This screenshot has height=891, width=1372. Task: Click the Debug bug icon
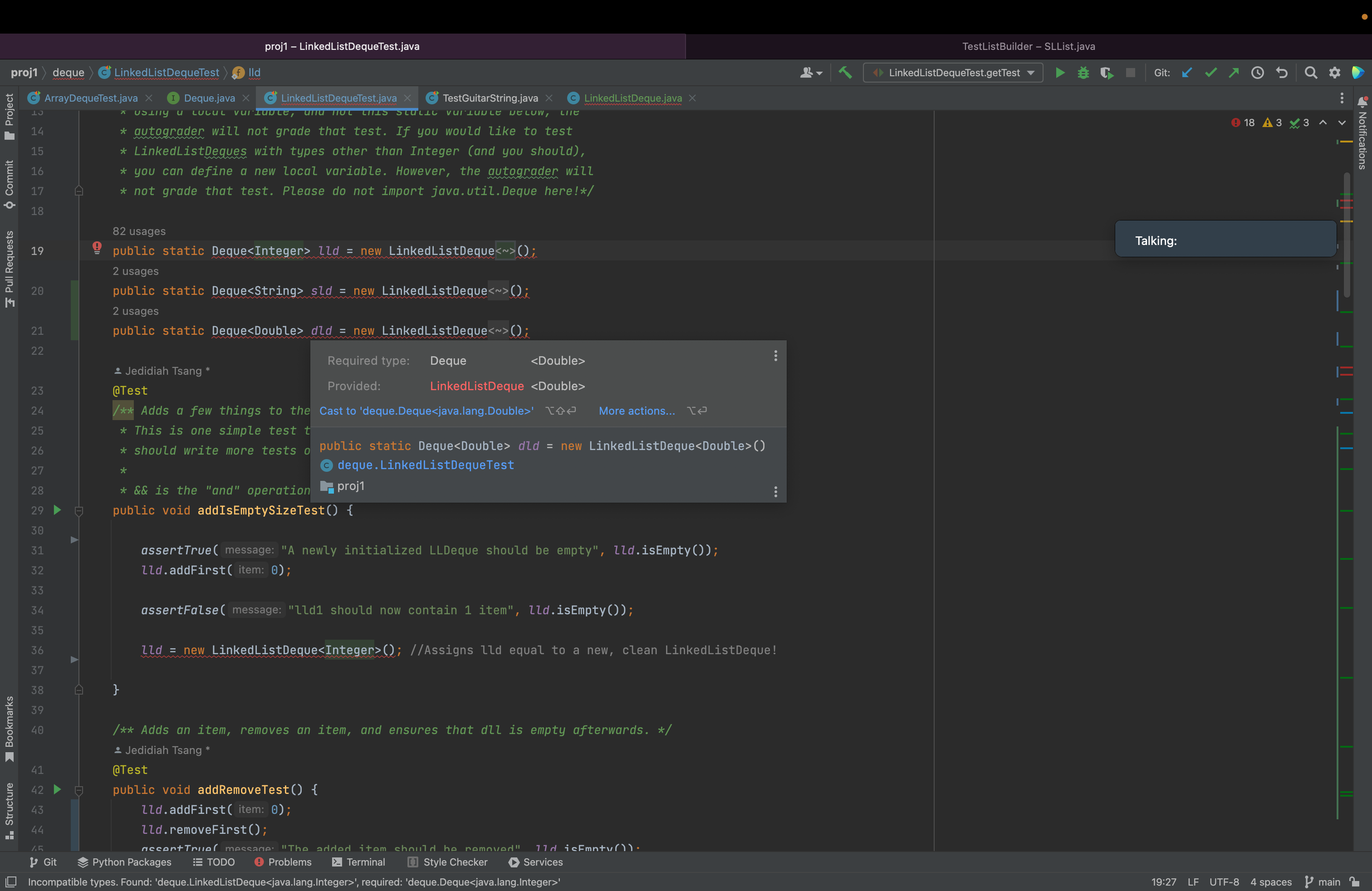click(1083, 73)
